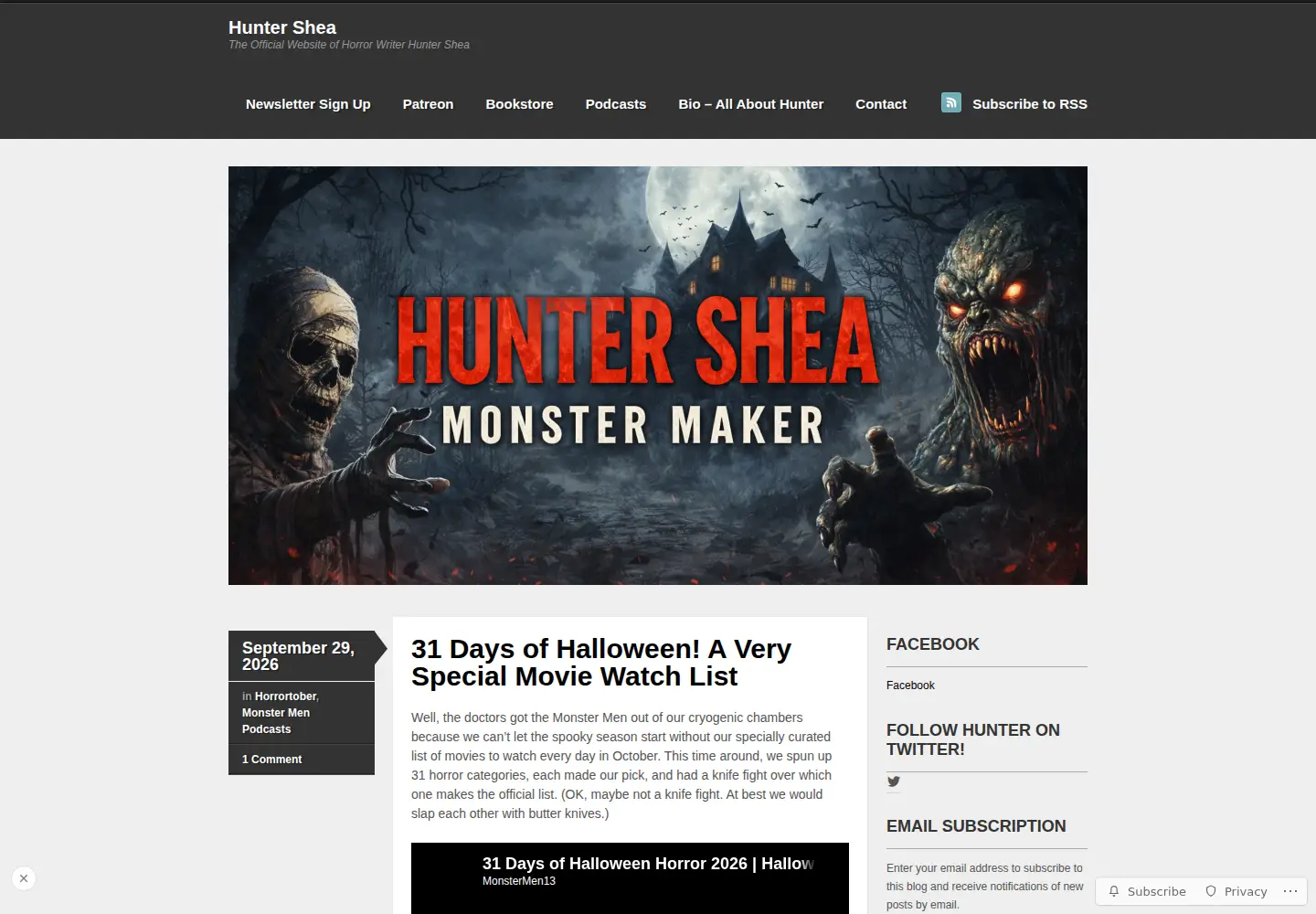Viewport: 1316px width, 914px height.
Task: Click the site tagline about Horror Writer
Action: click(349, 45)
